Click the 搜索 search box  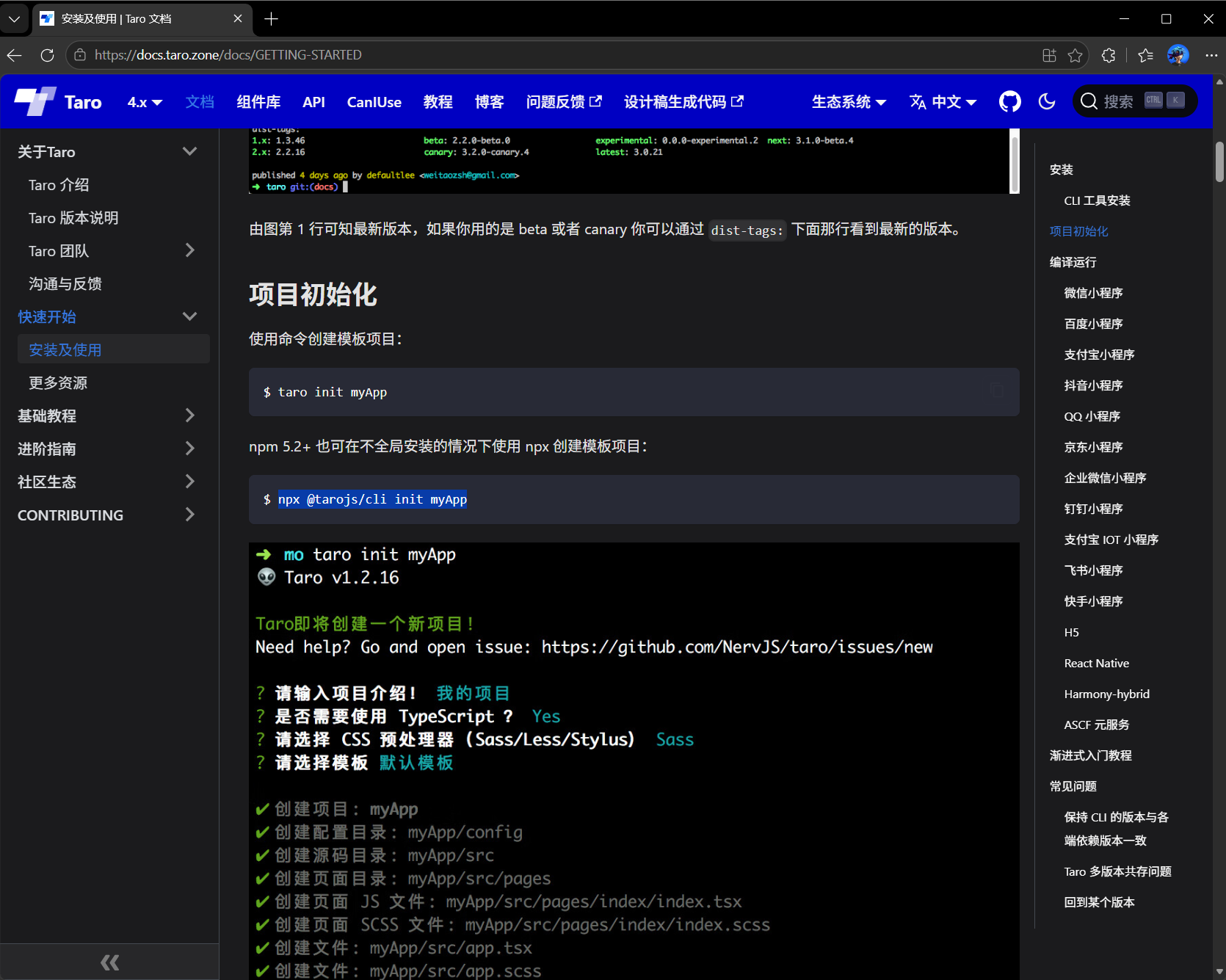(x=1135, y=101)
